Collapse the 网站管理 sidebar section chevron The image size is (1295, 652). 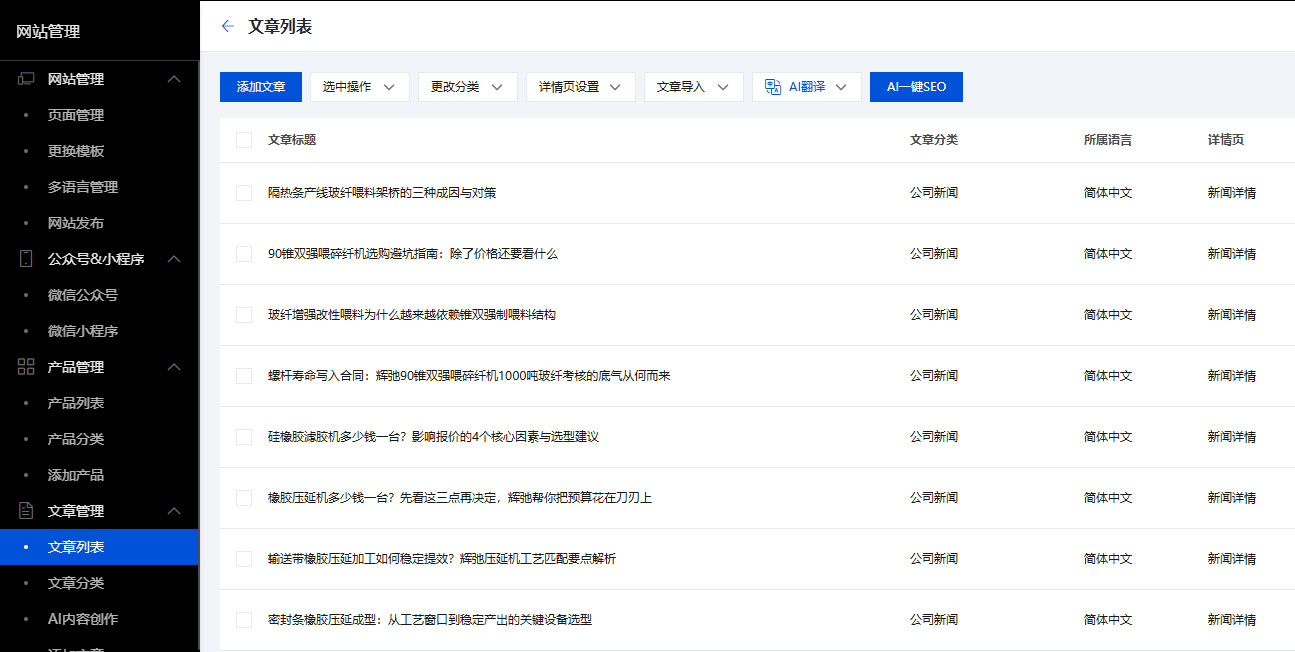(174, 79)
